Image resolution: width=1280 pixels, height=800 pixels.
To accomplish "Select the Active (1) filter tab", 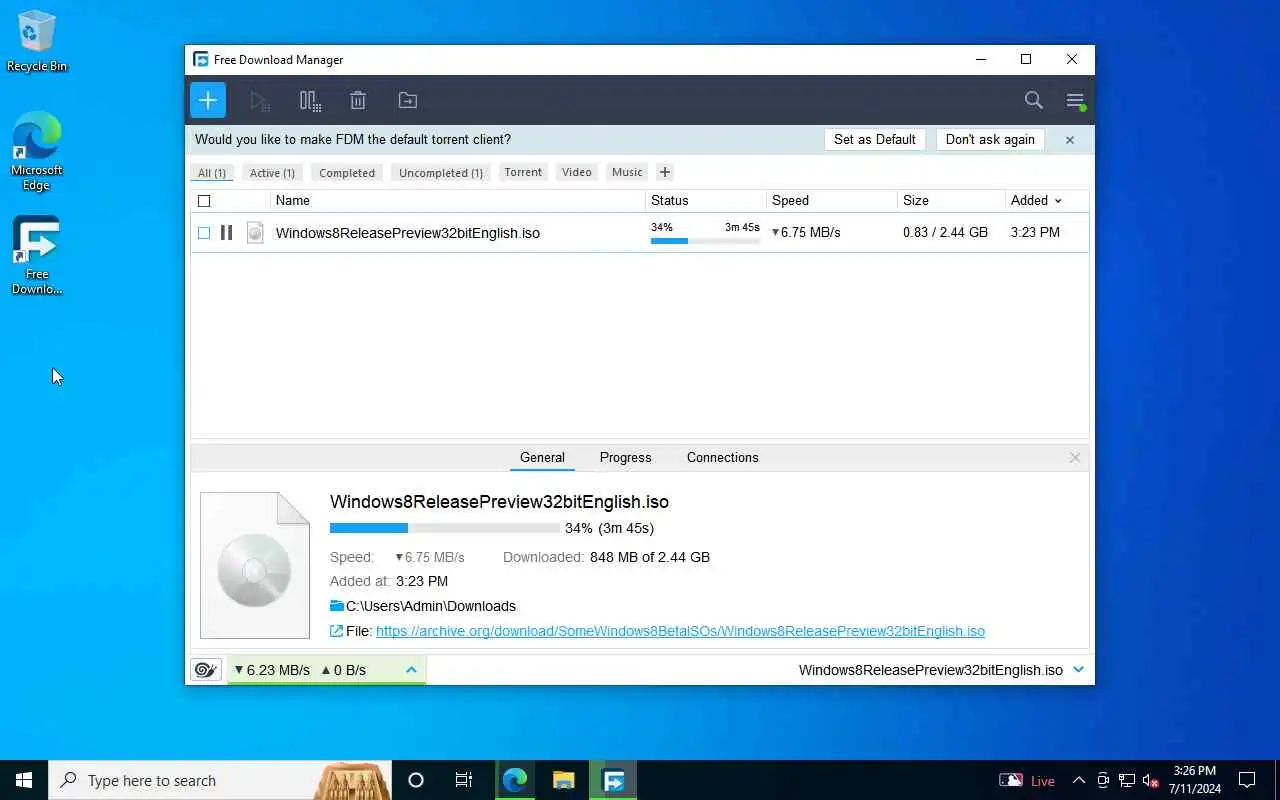I will click(272, 173).
